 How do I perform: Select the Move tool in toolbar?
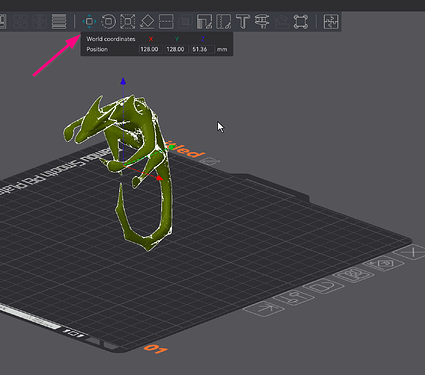pos(89,22)
